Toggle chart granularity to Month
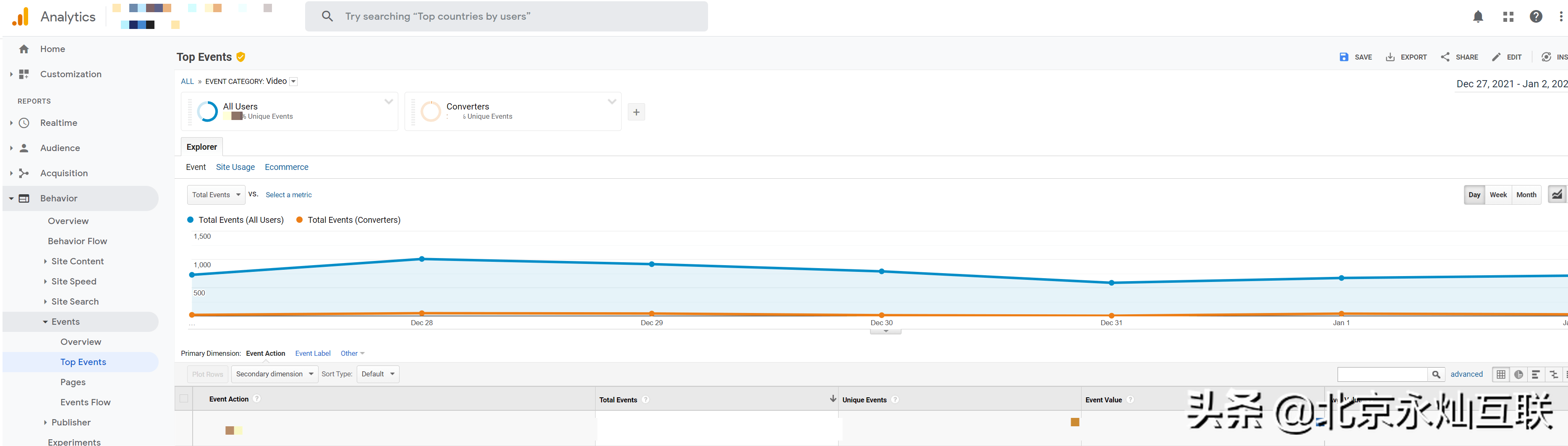This screenshot has height=446, width=1568. (x=1526, y=195)
